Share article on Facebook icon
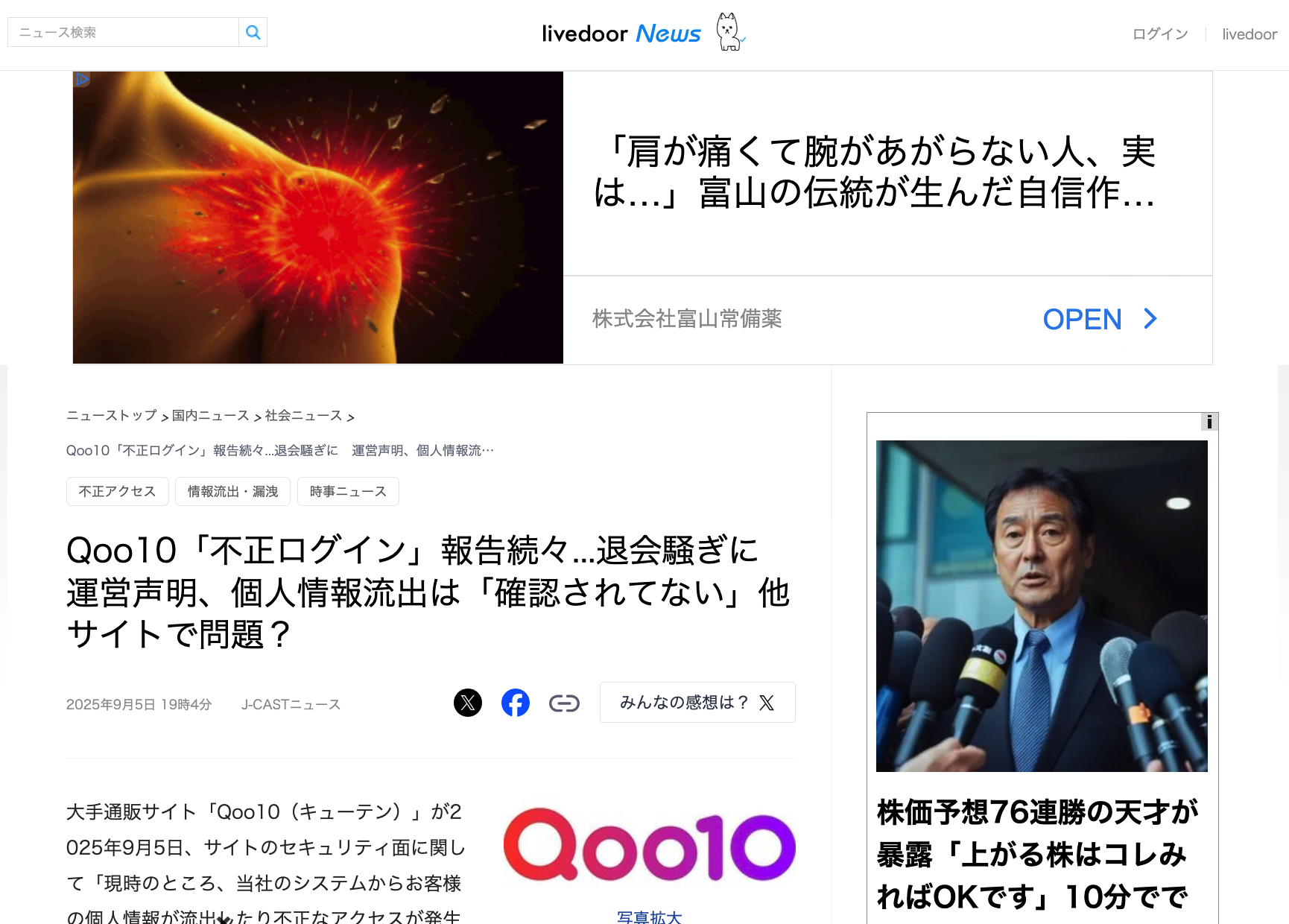The image size is (1289, 924). point(516,703)
